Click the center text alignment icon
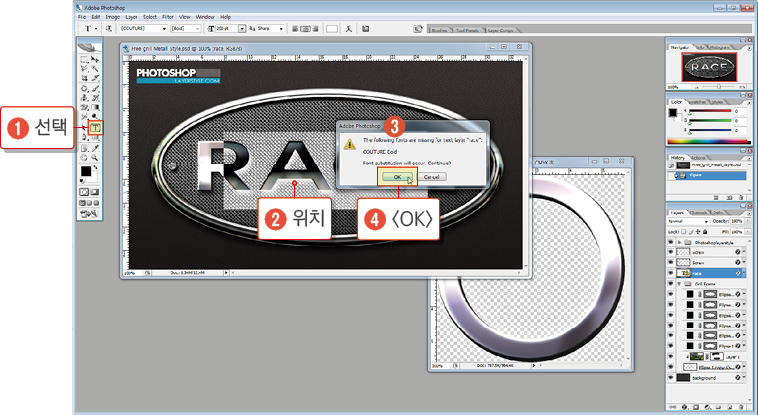758x415 pixels. 306,29
